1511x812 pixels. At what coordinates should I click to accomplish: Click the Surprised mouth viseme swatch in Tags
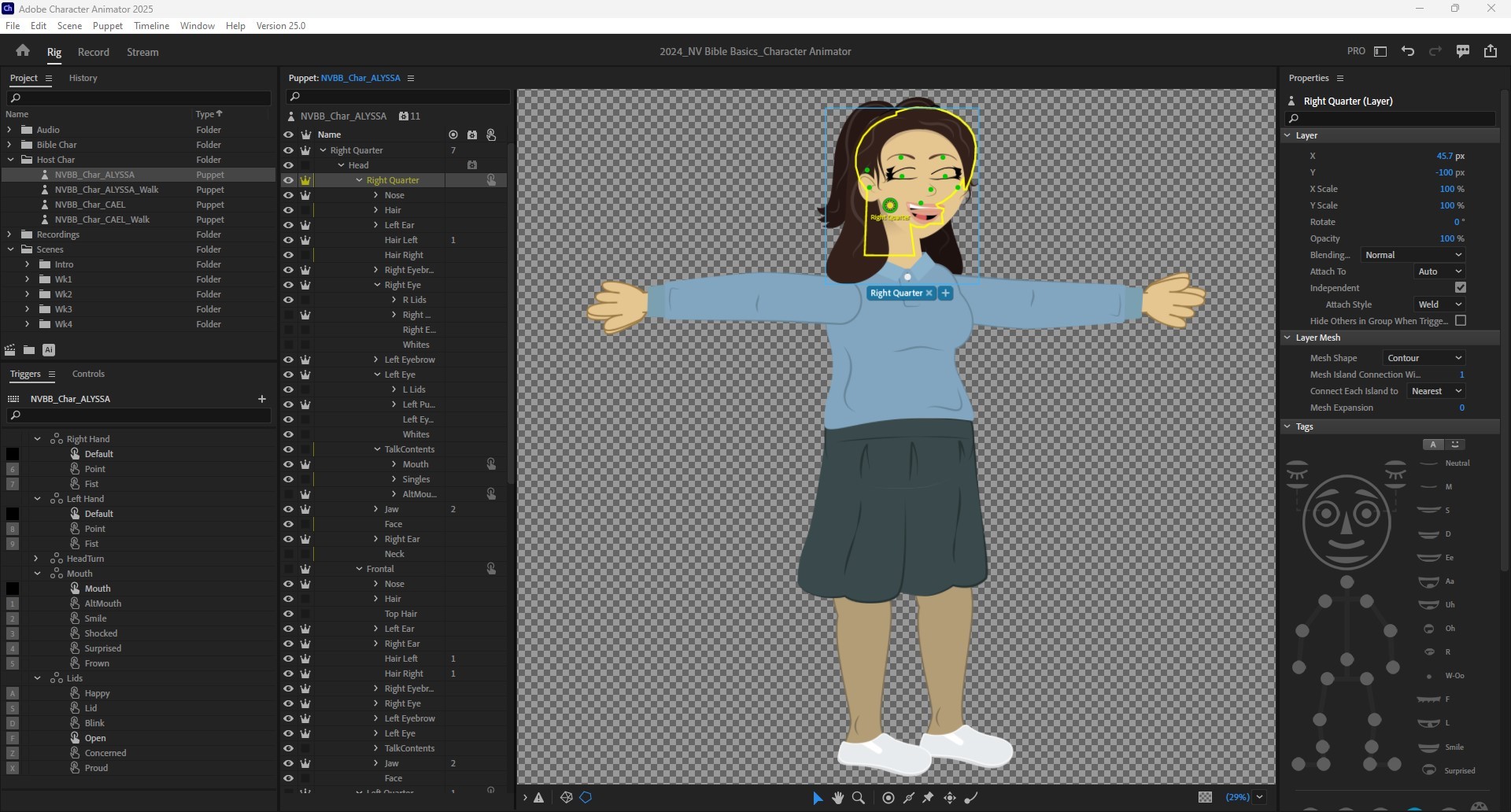click(x=1428, y=771)
